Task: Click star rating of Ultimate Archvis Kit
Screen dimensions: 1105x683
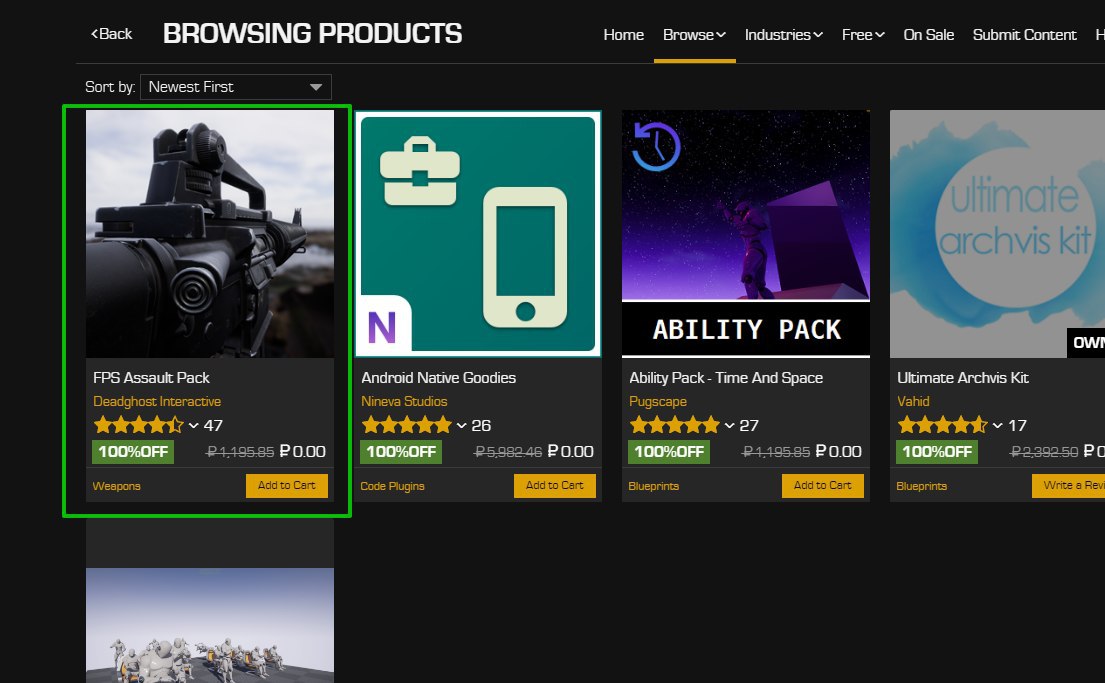Action: point(942,425)
